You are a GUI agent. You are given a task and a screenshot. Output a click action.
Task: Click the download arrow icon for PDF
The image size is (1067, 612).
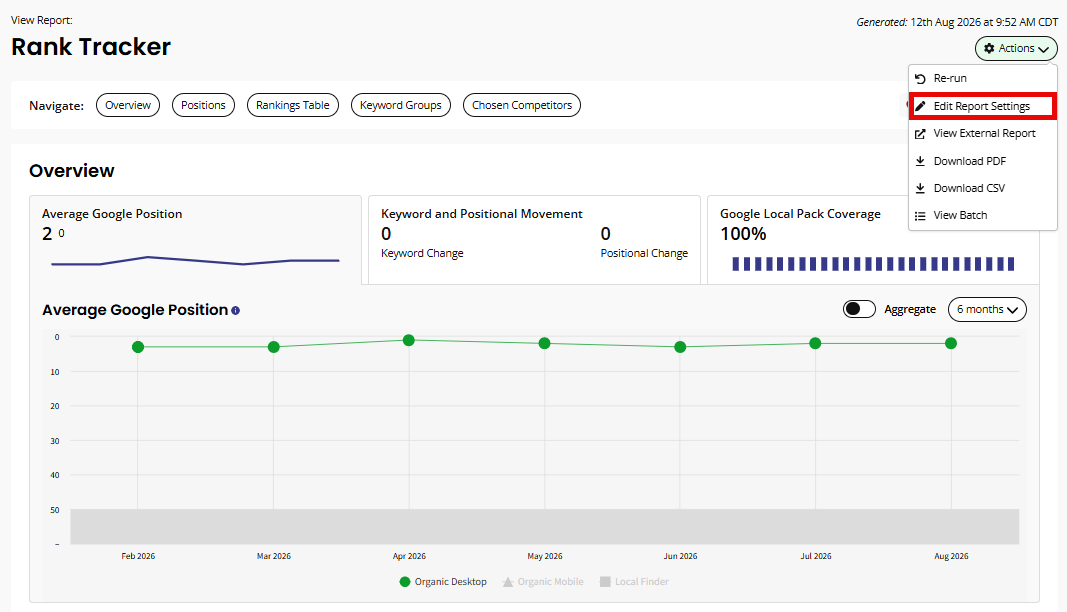tap(920, 161)
